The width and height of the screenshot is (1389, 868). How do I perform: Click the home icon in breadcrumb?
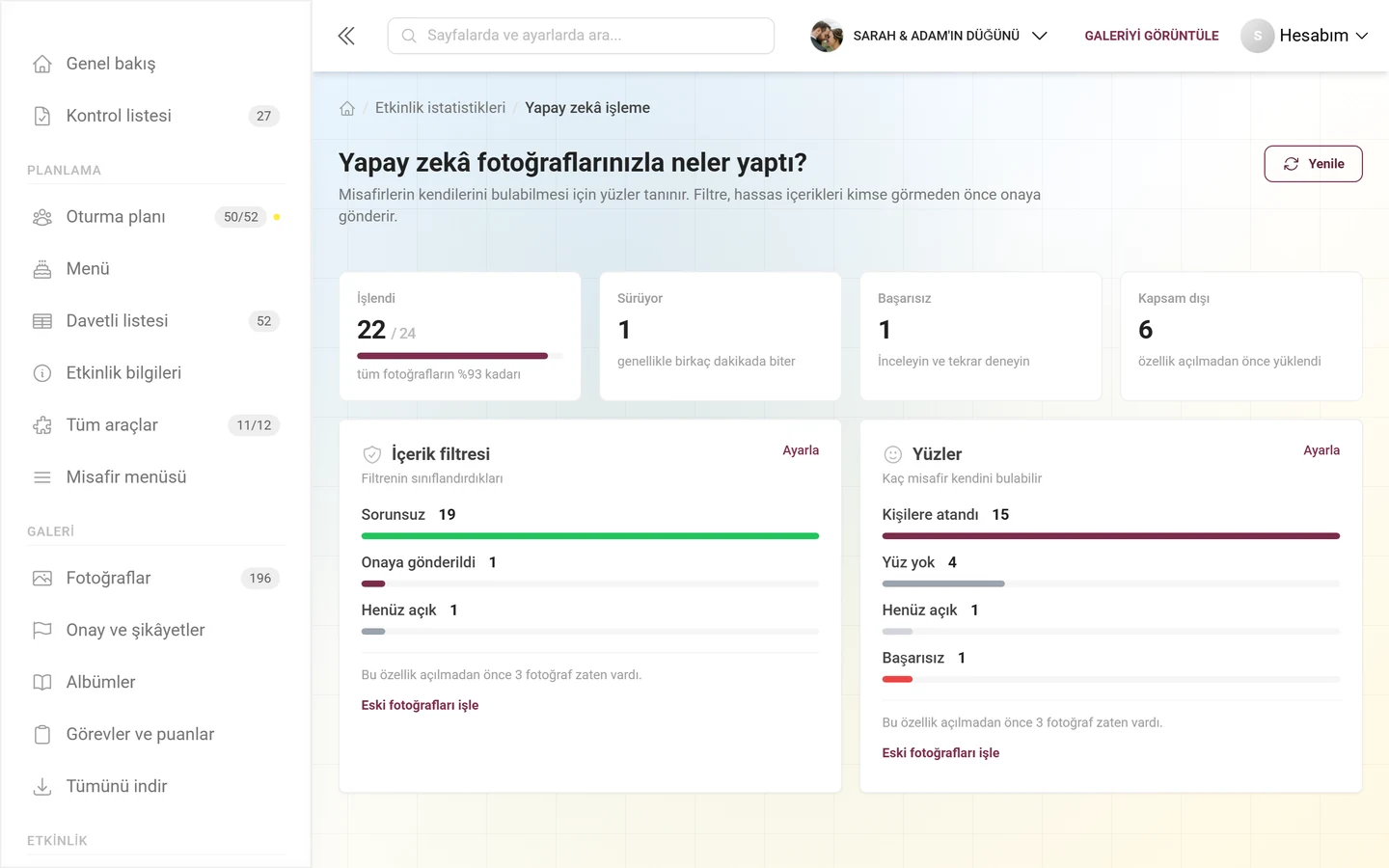(x=347, y=108)
